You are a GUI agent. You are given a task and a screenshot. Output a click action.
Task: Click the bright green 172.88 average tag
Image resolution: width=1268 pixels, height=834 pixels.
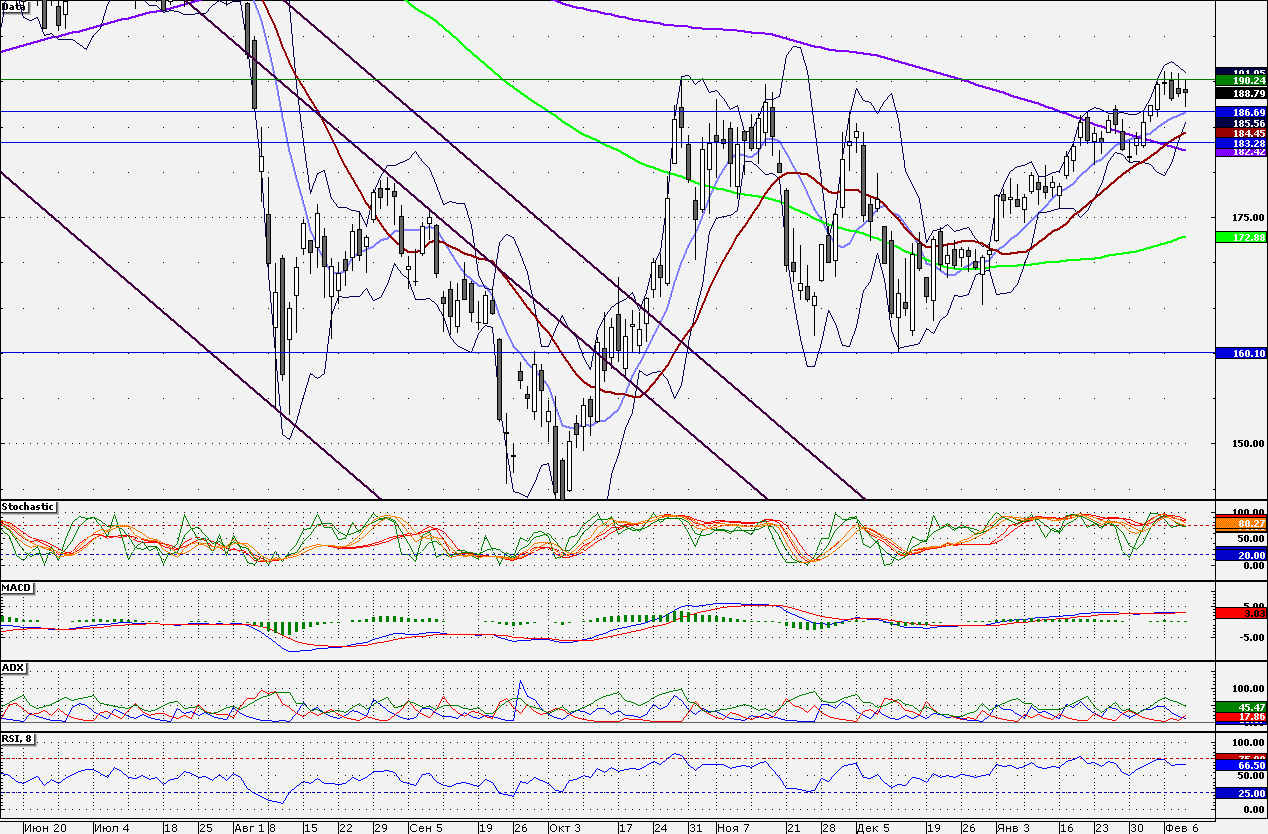point(1241,237)
